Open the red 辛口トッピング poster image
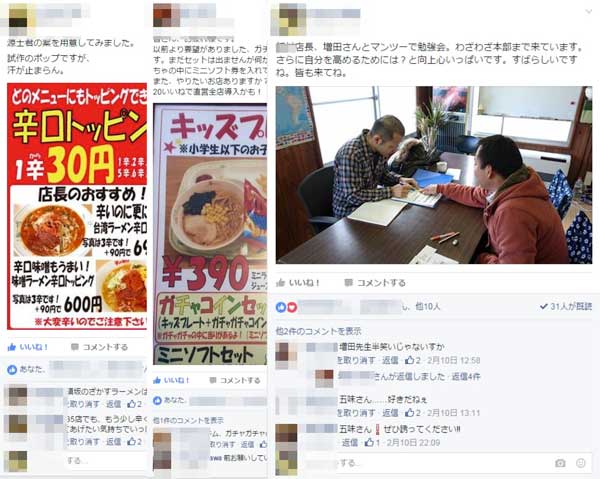This screenshot has width=600, height=479. click(x=77, y=206)
